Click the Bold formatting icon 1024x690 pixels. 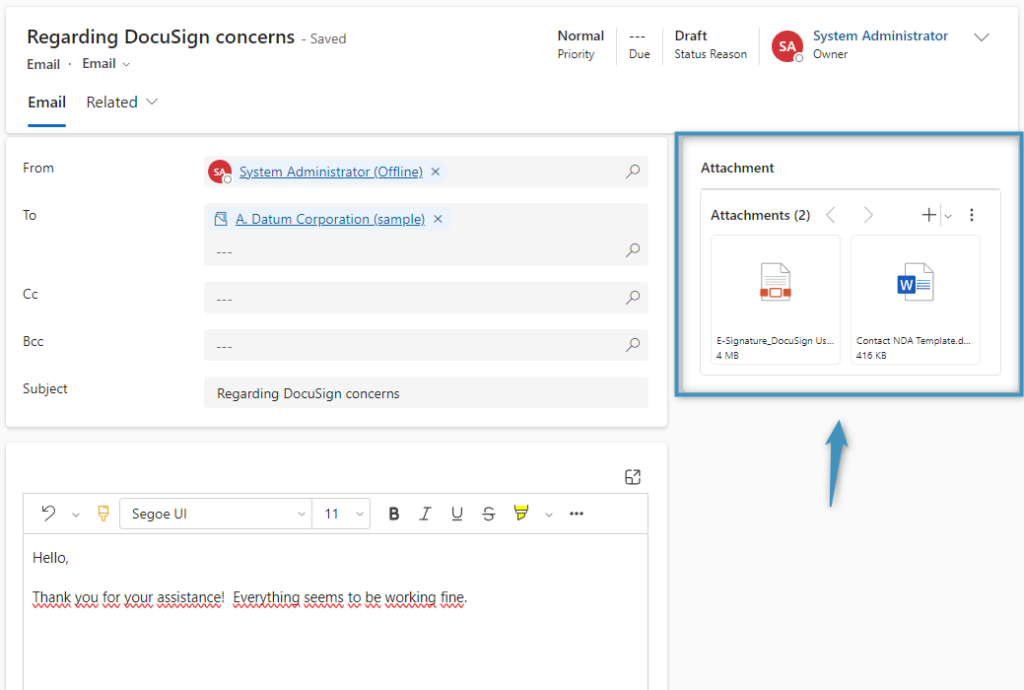point(394,514)
